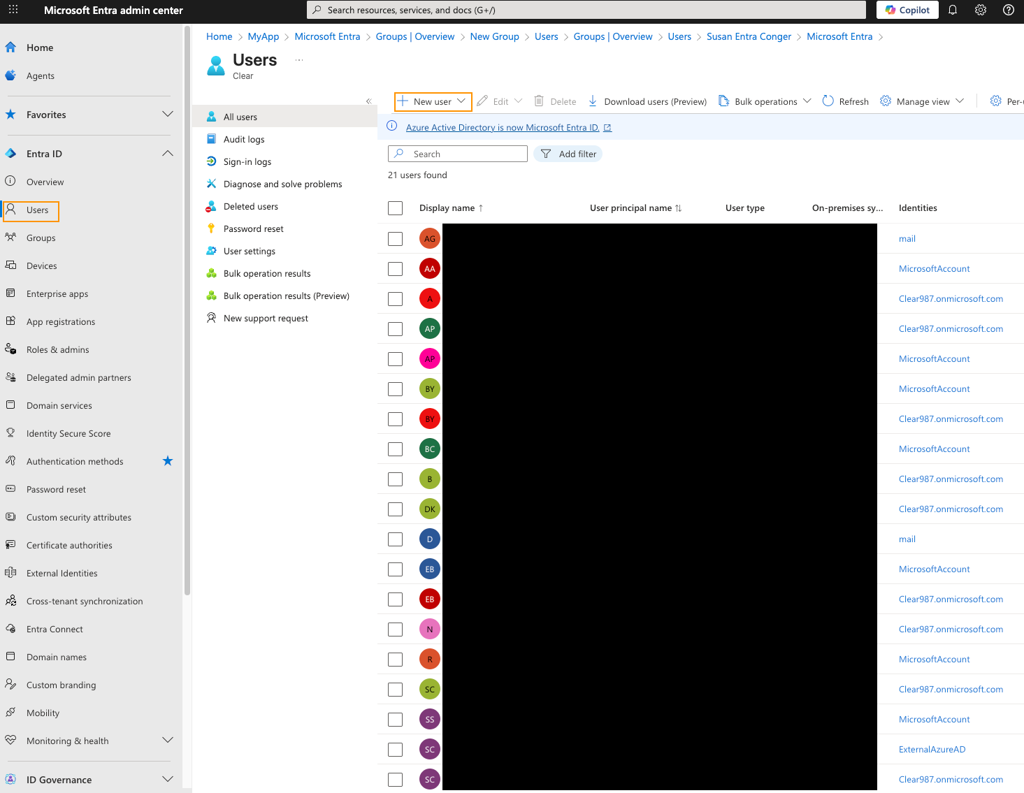Click Susan Entra Conger breadcrumb
Screen dimensions: 1024x793
[748, 37]
